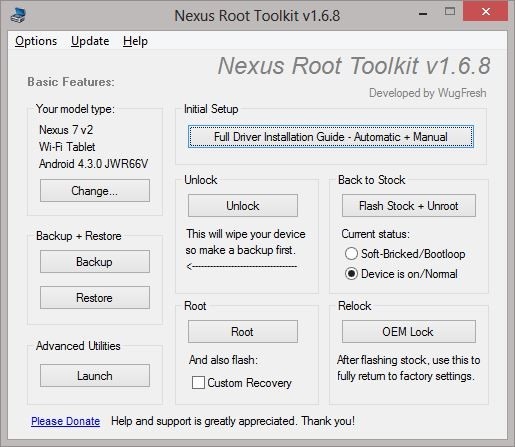Click the 'Current status:' label
The image size is (515, 447).
tap(375, 234)
